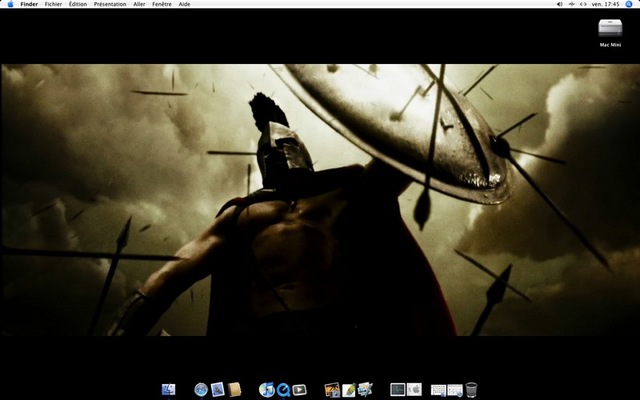Launch iTunes from the Dock
Viewport: 640px width, 400px height.
(267, 389)
